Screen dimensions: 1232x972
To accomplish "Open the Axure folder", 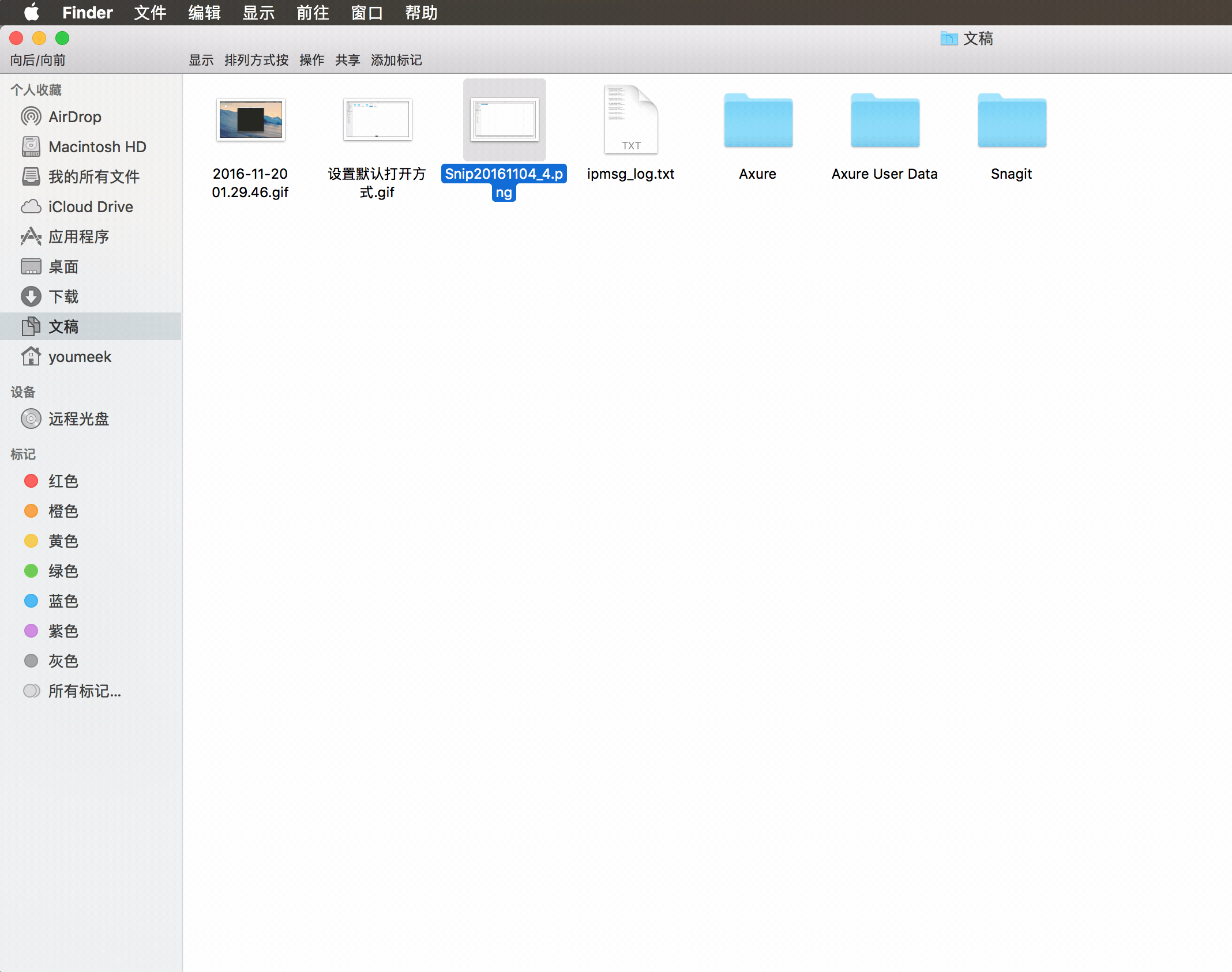I will click(x=757, y=121).
